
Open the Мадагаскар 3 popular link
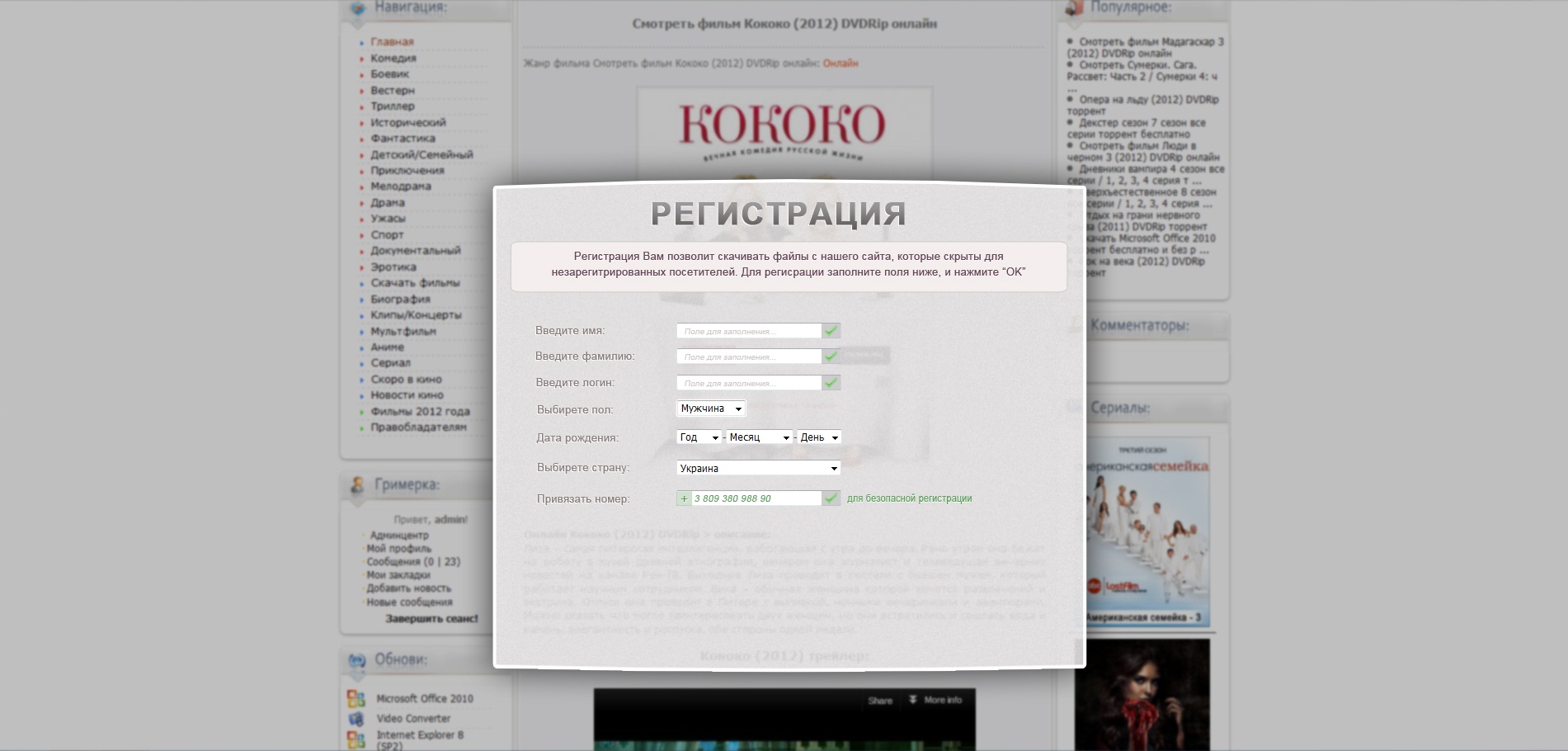point(1145,47)
